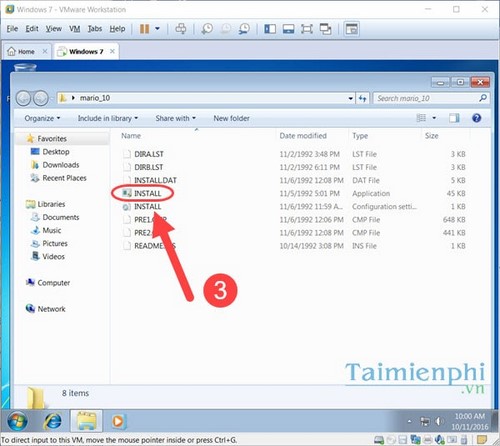Open the View menu in VMware
Viewport: 500px width, 446px height.
click(x=54, y=29)
